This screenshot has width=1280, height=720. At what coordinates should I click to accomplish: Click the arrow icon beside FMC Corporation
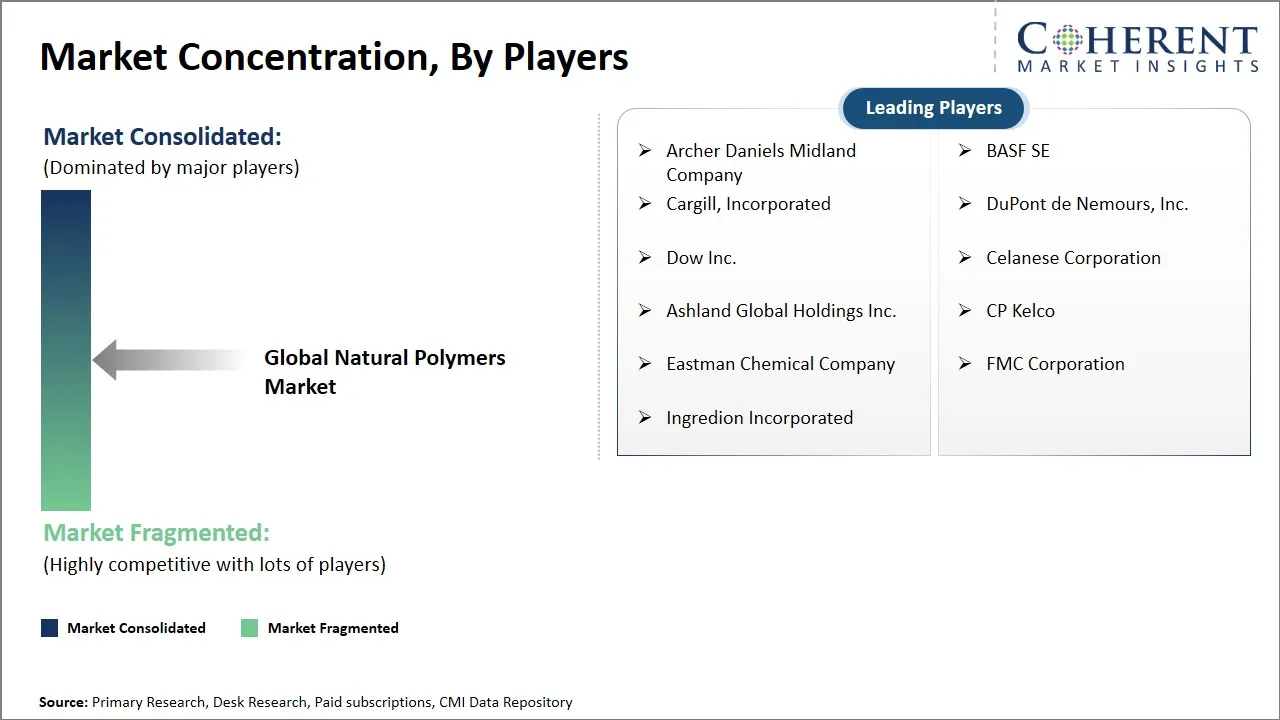[965, 364]
